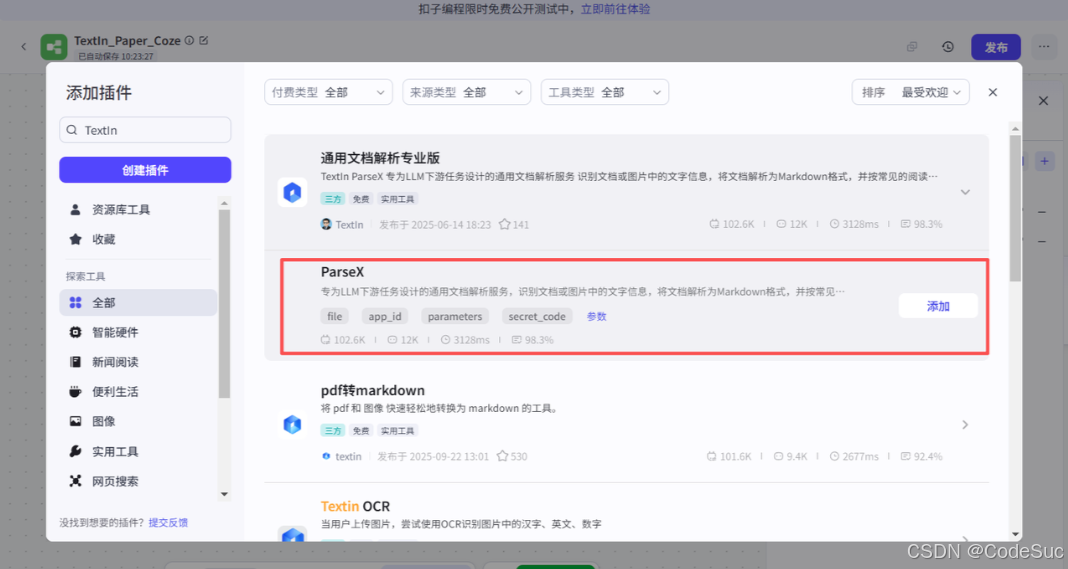Click the TextIn search field

145,130
